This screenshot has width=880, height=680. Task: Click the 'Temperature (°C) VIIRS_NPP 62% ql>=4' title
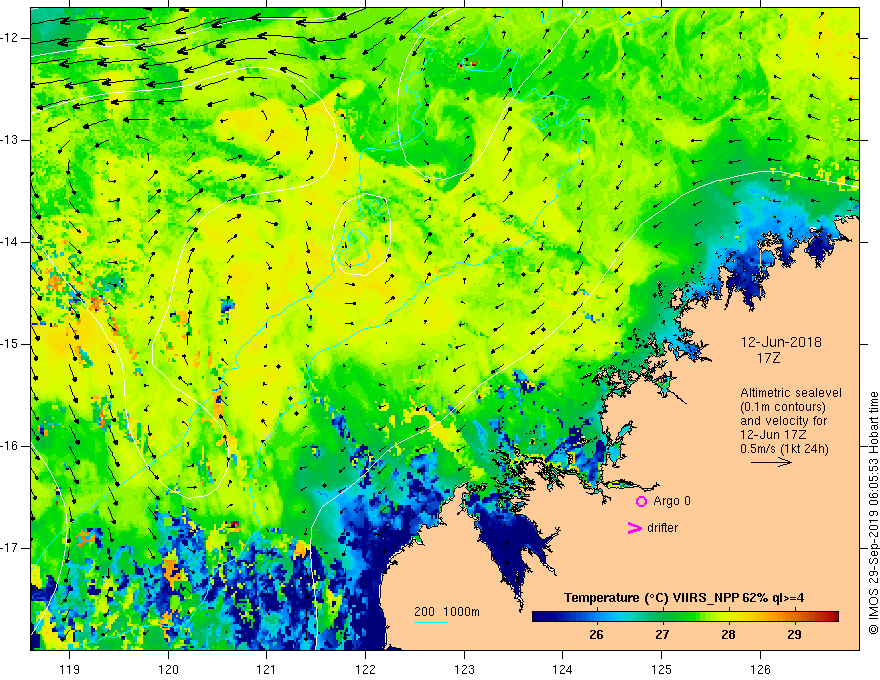coord(684,598)
